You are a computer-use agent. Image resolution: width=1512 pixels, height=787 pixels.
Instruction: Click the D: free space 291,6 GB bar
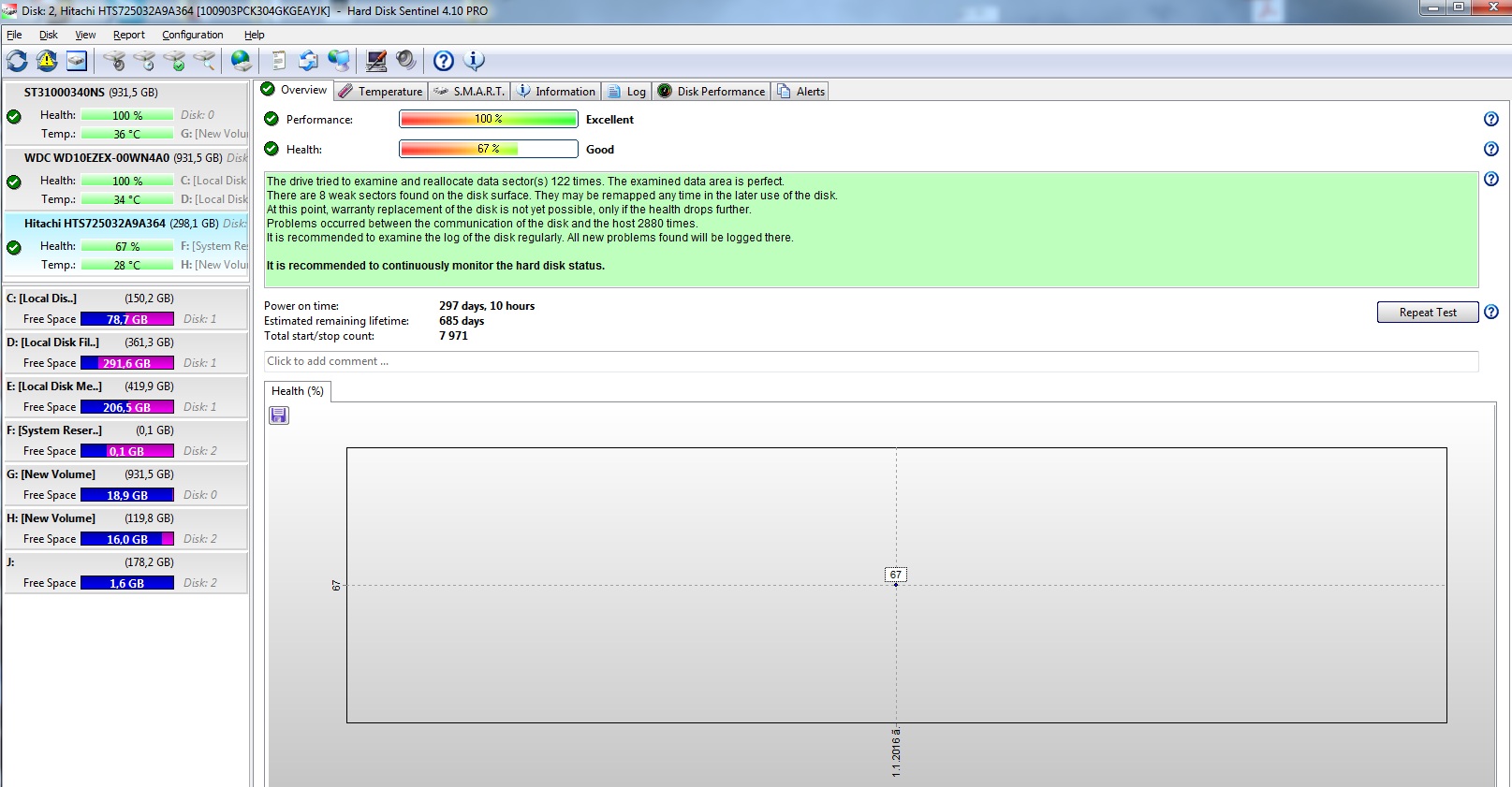coord(127,363)
